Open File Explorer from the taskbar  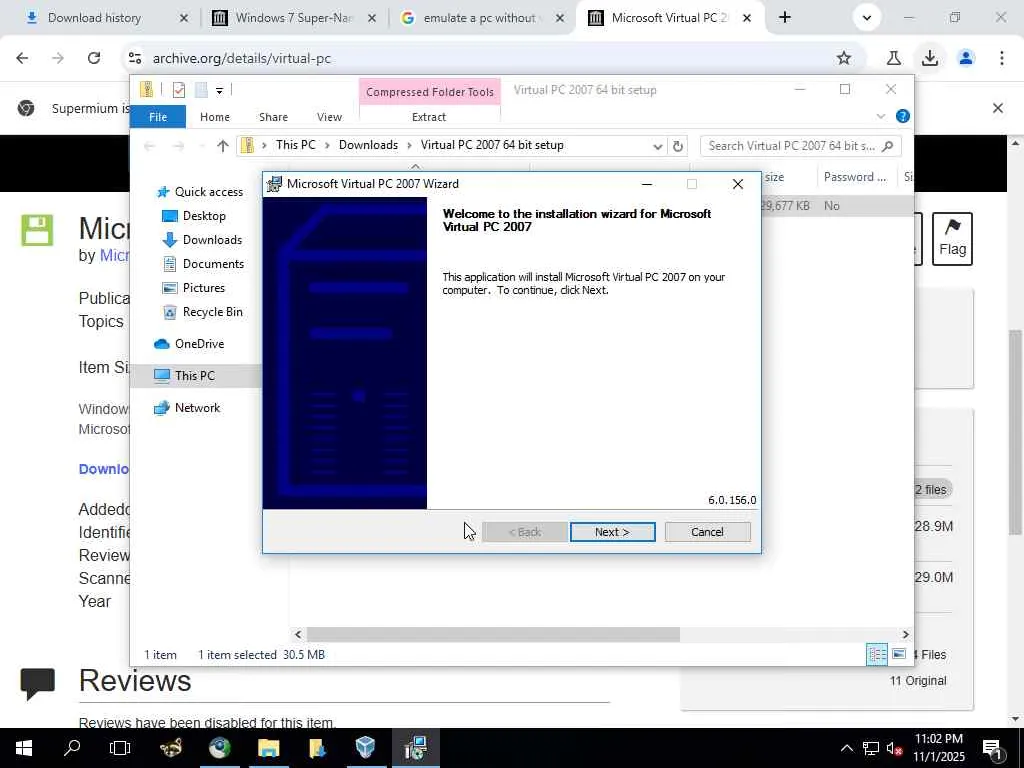pos(268,748)
